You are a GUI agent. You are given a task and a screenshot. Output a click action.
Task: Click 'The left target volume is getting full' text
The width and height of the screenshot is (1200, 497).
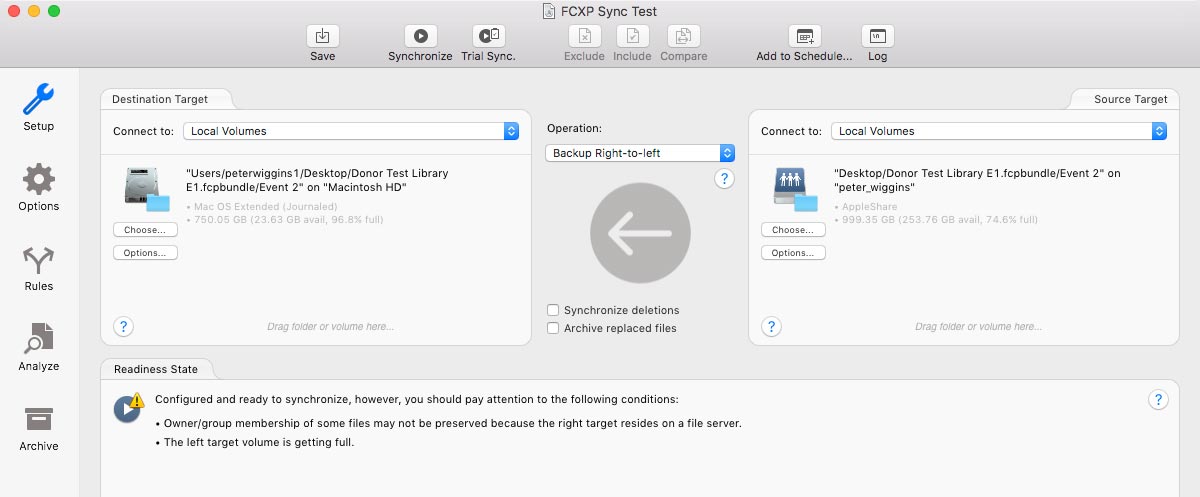(259, 442)
